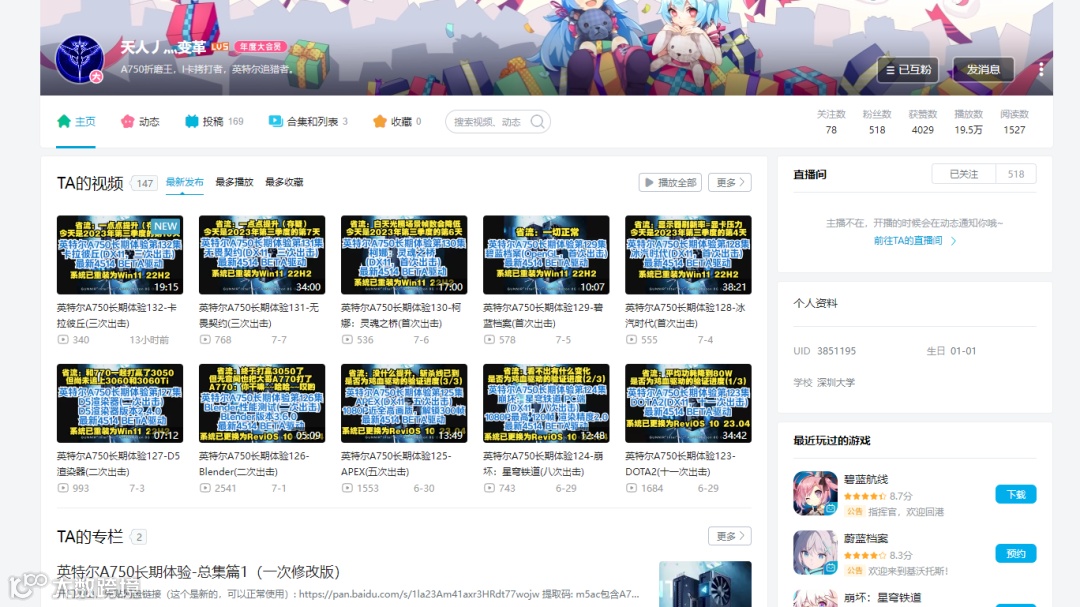This screenshot has height=607, width=1080.
Task: Click the 蔚蓝档案 game title
Action: pyautogui.click(x=866, y=538)
